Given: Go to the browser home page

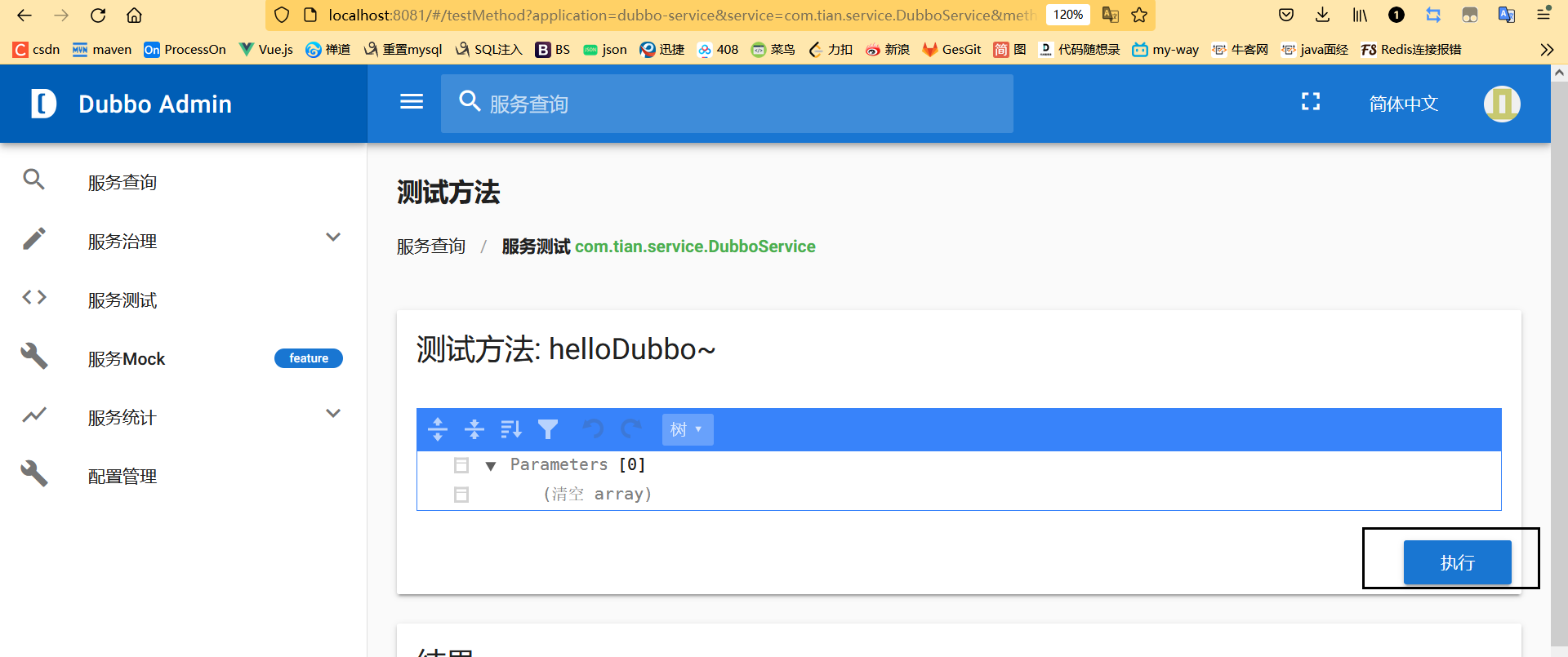Looking at the screenshot, I should point(135,15).
